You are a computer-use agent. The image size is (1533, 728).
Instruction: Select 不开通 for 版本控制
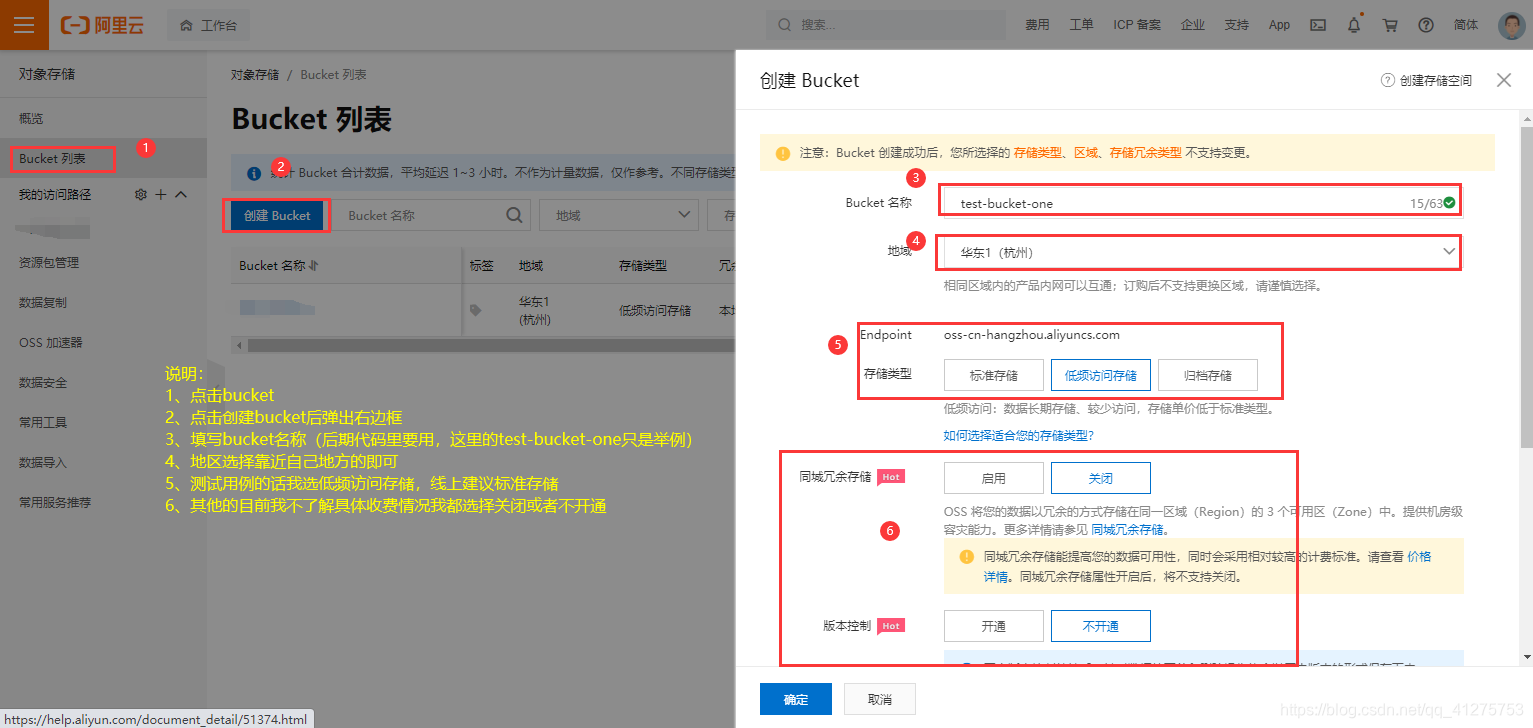[1101, 626]
